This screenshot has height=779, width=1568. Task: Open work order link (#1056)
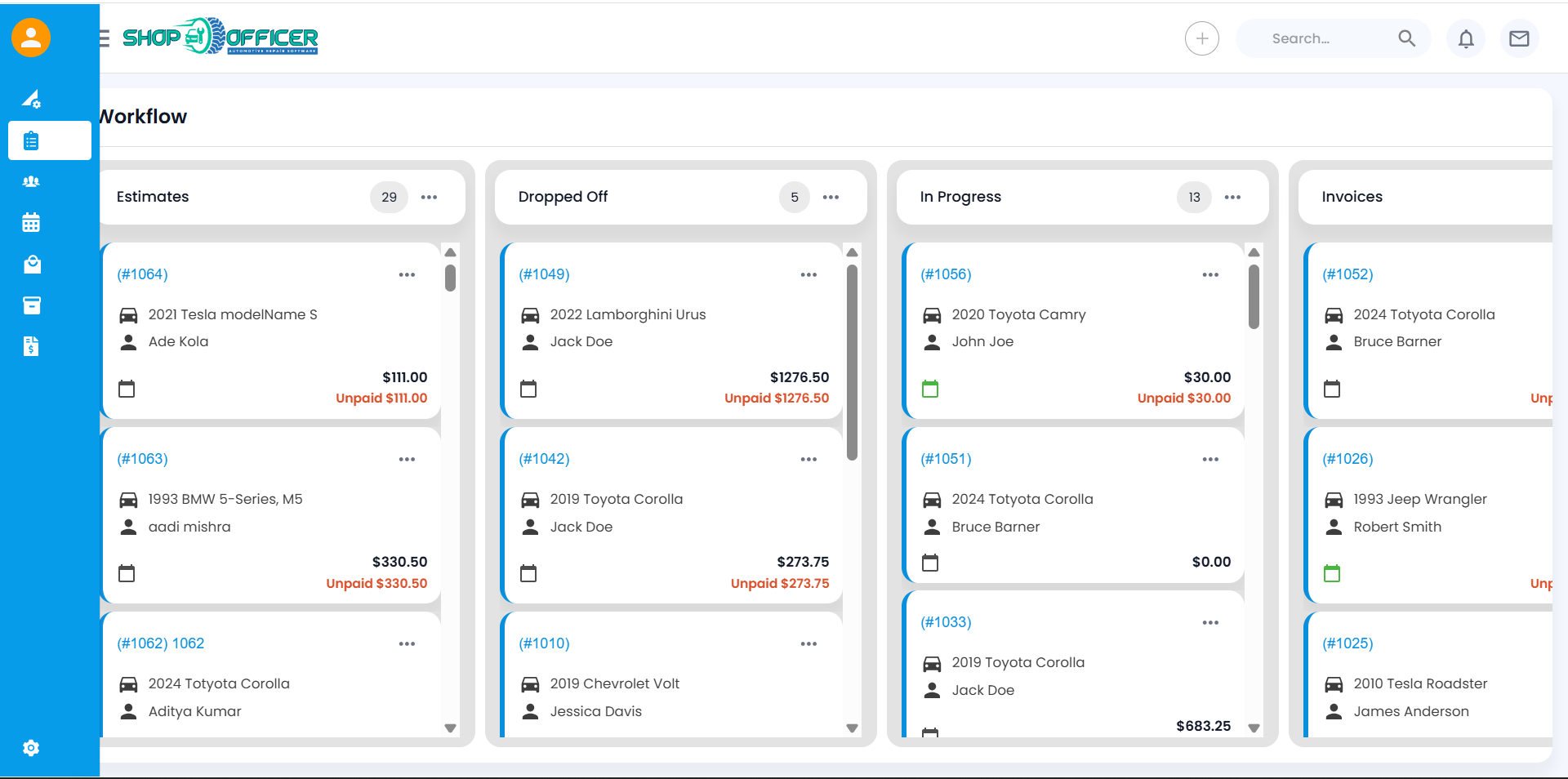(946, 274)
